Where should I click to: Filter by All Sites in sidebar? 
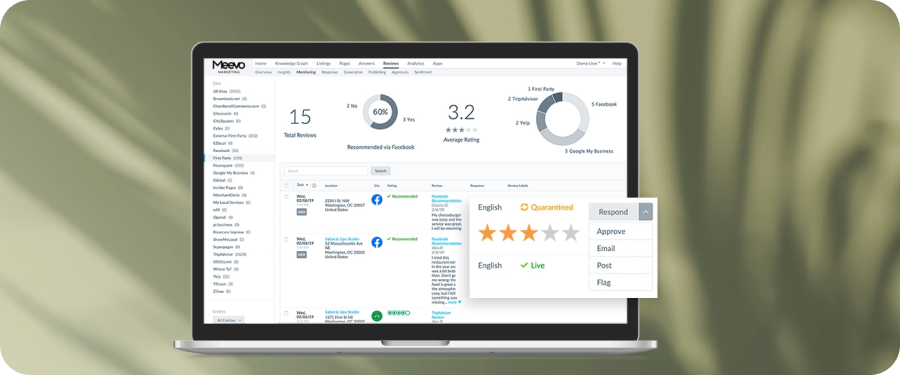tap(227, 91)
